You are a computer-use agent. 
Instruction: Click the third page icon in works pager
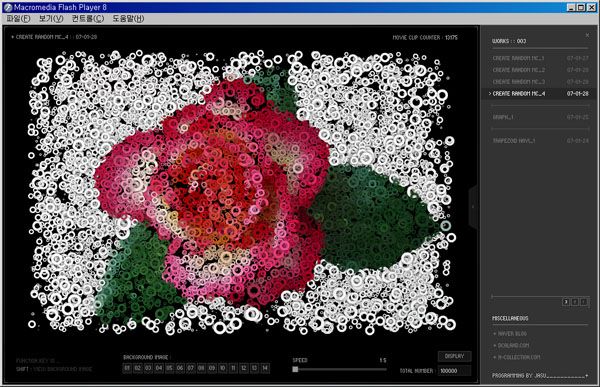click(584, 302)
